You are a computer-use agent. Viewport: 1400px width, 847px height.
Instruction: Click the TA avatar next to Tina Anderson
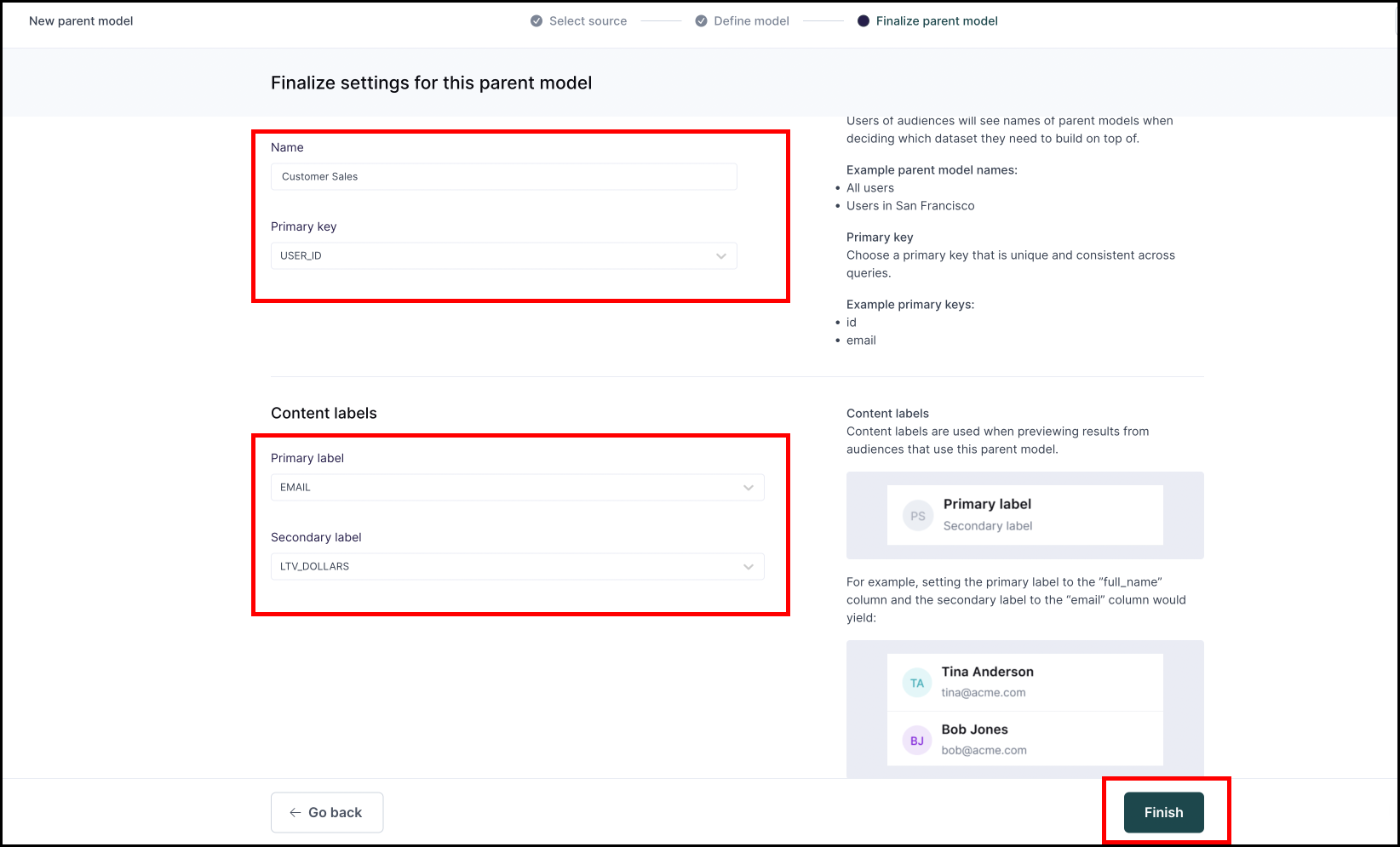916,682
